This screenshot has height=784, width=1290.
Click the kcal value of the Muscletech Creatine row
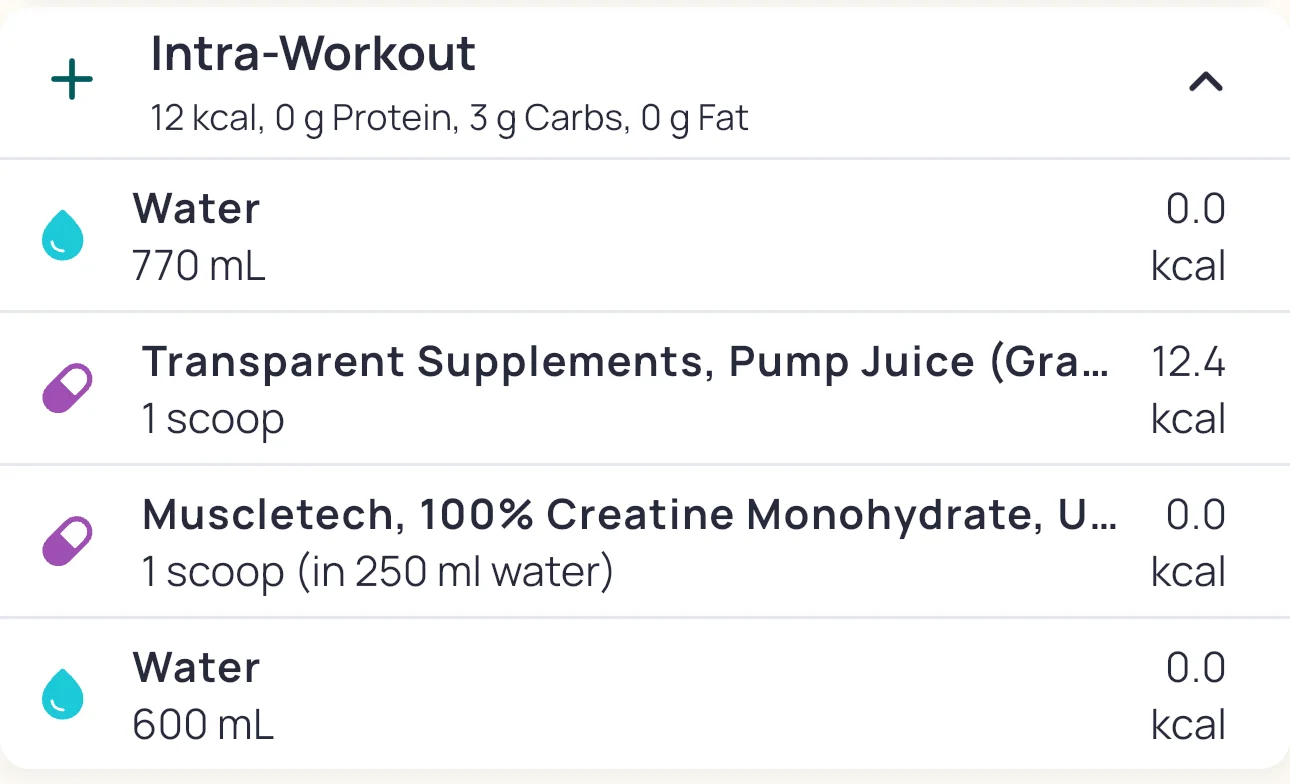pyautogui.click(x=1189, y=542)
